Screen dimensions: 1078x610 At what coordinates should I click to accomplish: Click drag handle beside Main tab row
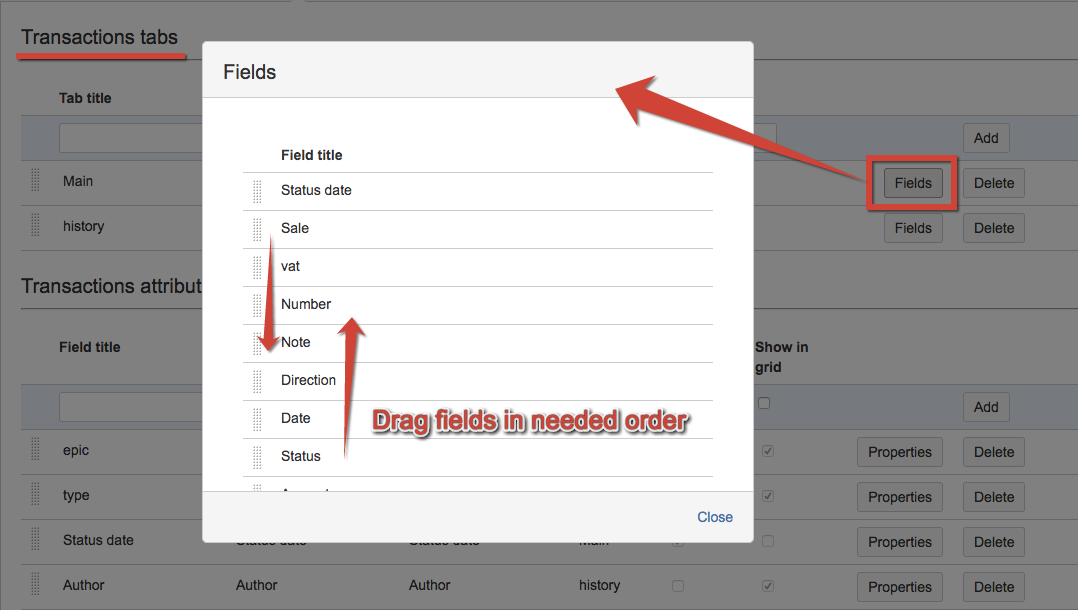[35, 181]
